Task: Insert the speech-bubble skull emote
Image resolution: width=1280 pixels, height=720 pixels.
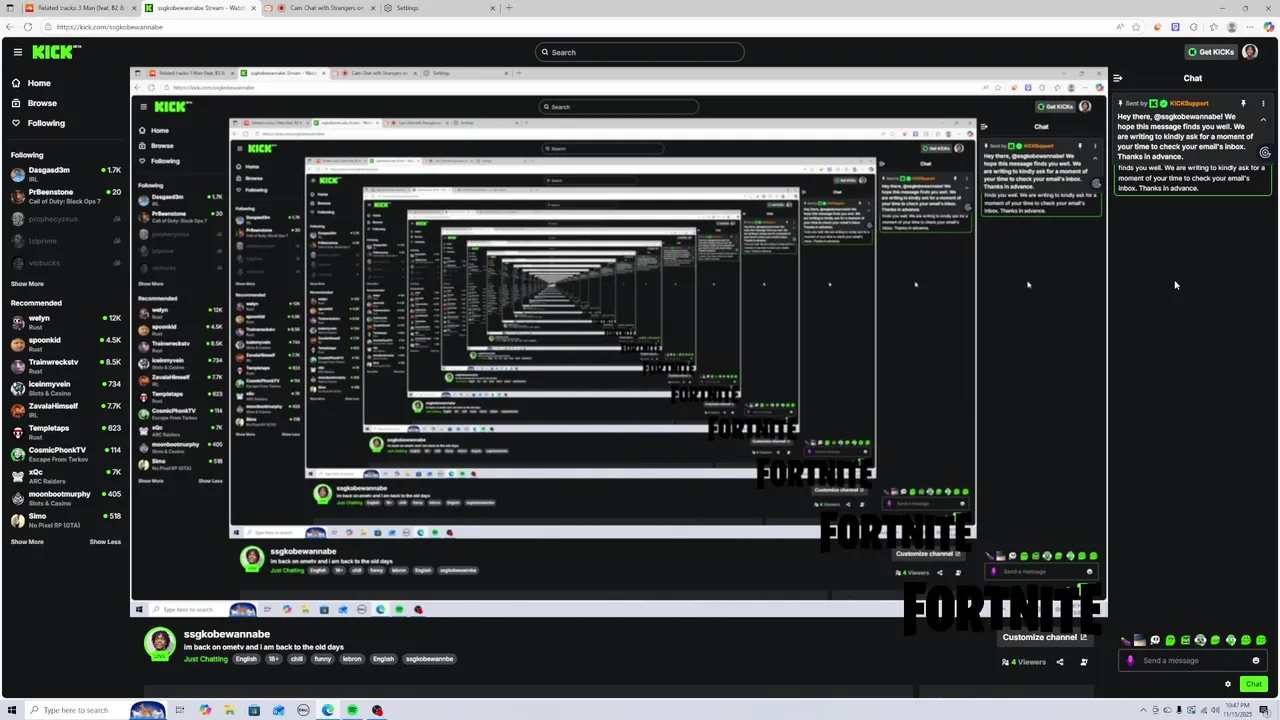Action: 1155,640
